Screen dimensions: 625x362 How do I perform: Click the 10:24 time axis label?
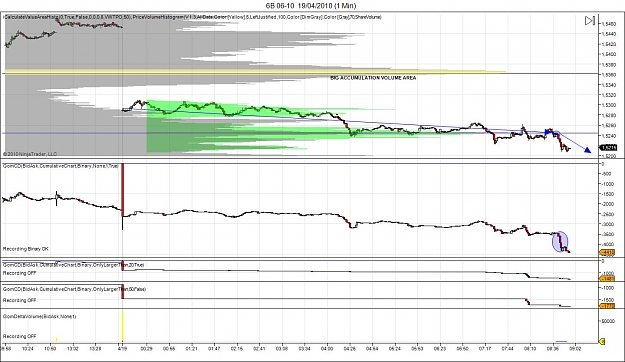point(28,348)
